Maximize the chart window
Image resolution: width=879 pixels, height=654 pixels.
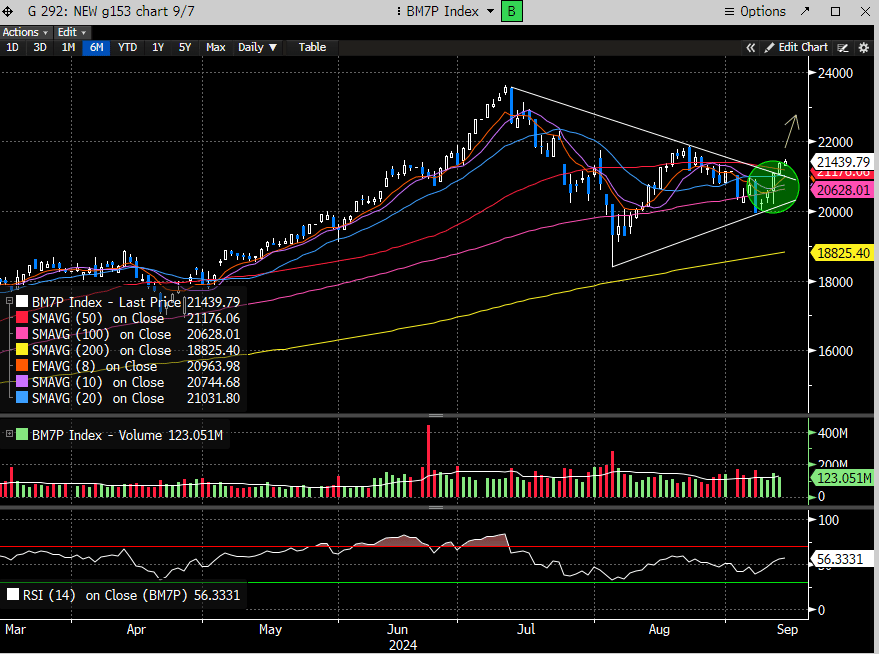pyautogui.click(x=835, y=11)
